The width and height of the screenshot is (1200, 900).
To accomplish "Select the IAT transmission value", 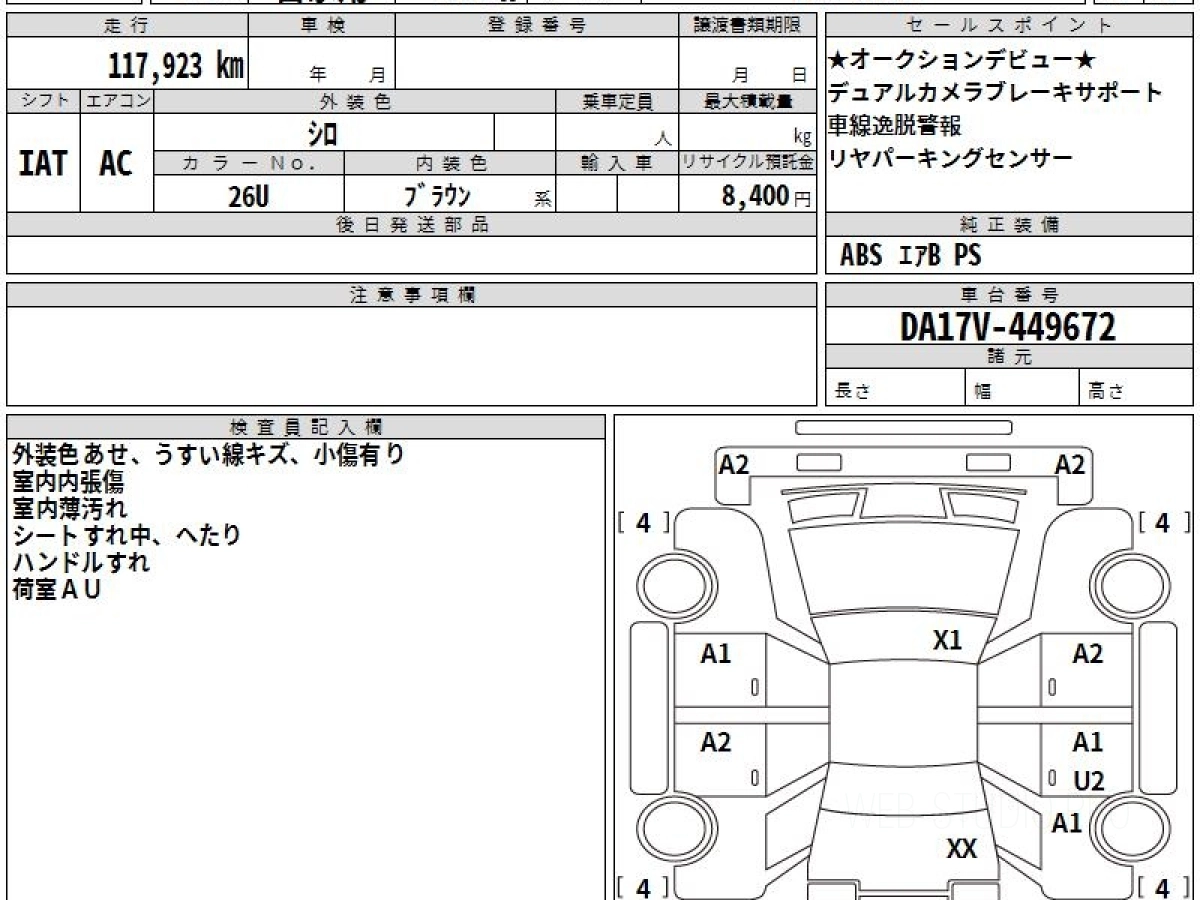I will tap(43, 163).
